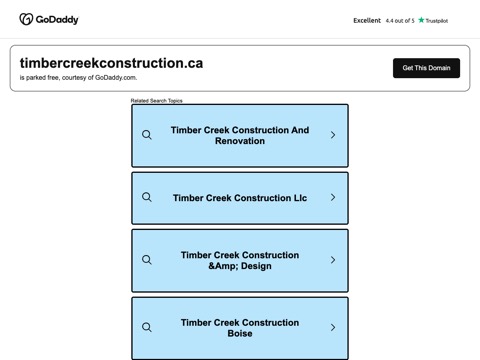Screen dimensions: 480x360
Task: Click magnifier icon beside Construction &Amp; Design
Action: pyautogui.click(x=147, y=260)
